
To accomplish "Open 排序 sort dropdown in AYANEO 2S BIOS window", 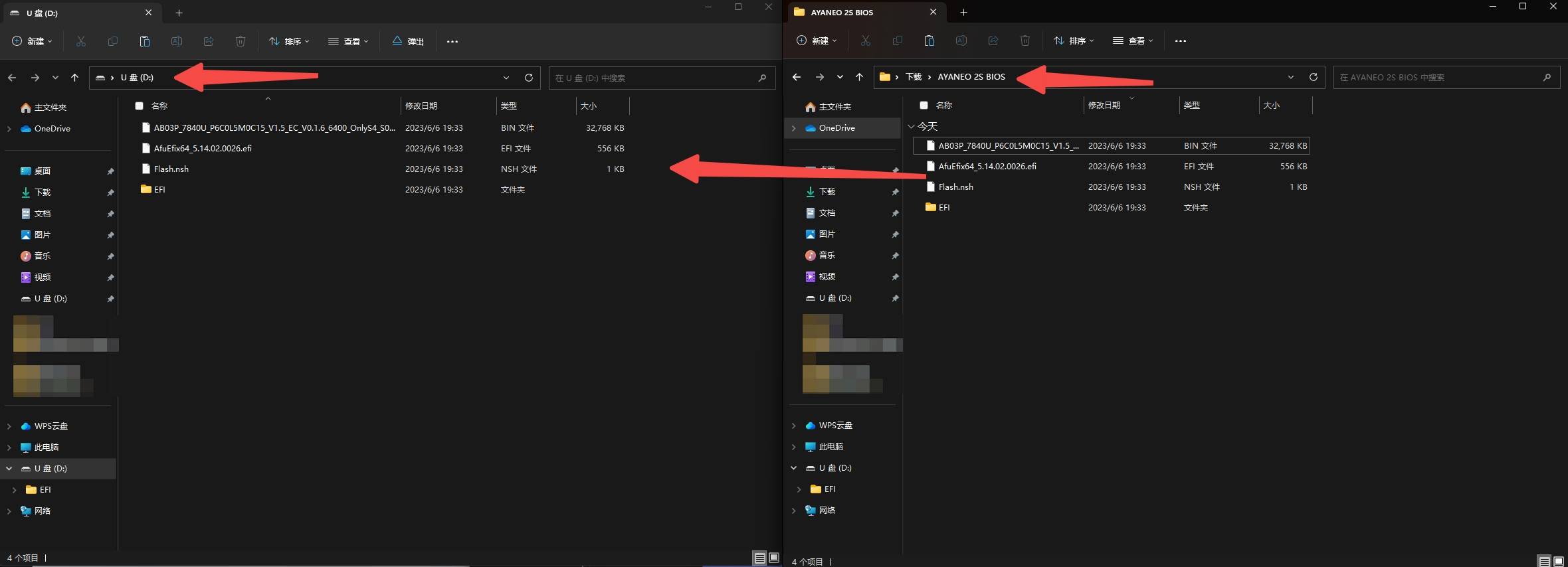I will tap(1074, 40).
